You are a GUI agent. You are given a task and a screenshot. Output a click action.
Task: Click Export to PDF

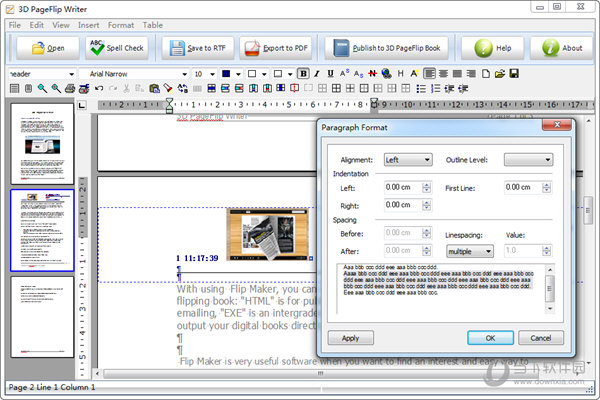click(x=276, y=48)
